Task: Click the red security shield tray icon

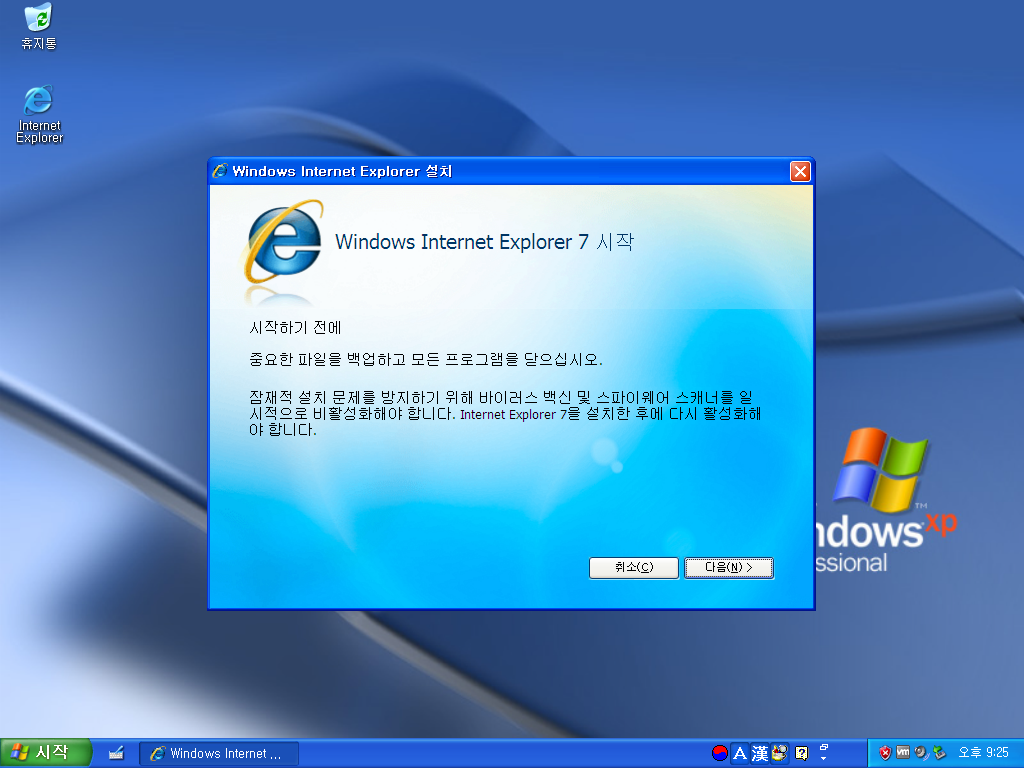Action: coord(885,753)
